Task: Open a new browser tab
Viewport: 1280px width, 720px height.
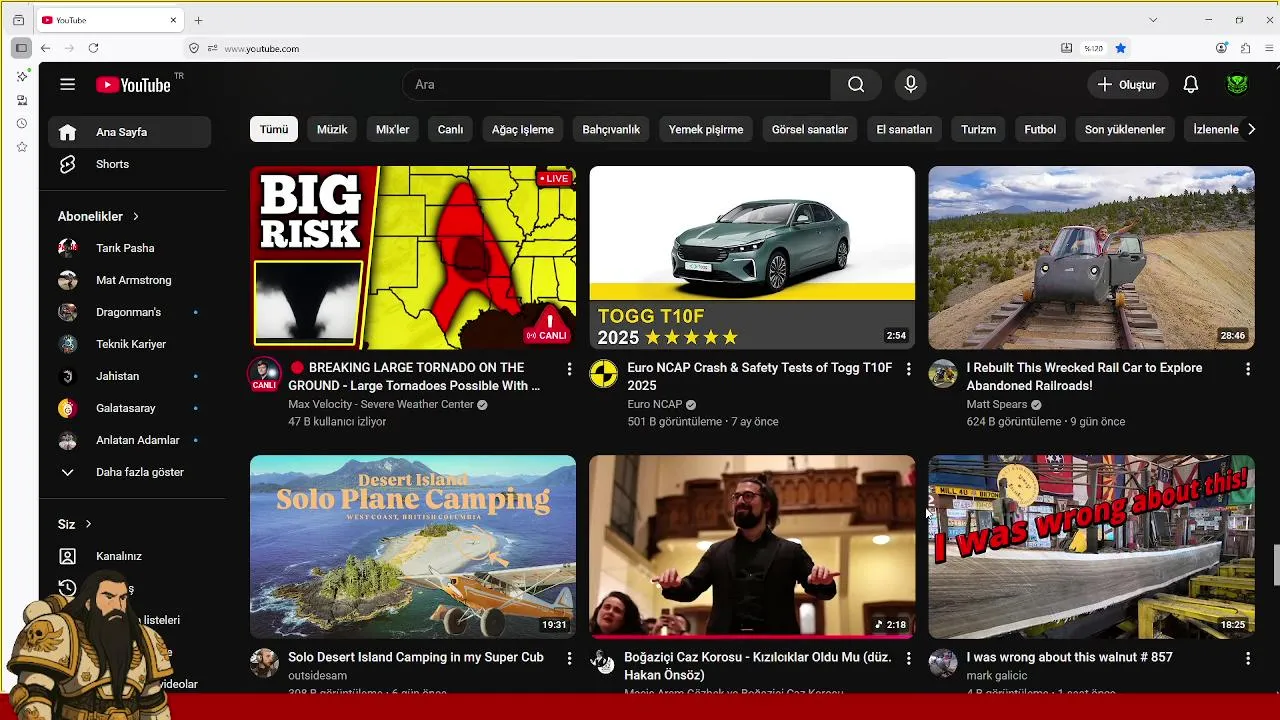Action: coord(198,20)
